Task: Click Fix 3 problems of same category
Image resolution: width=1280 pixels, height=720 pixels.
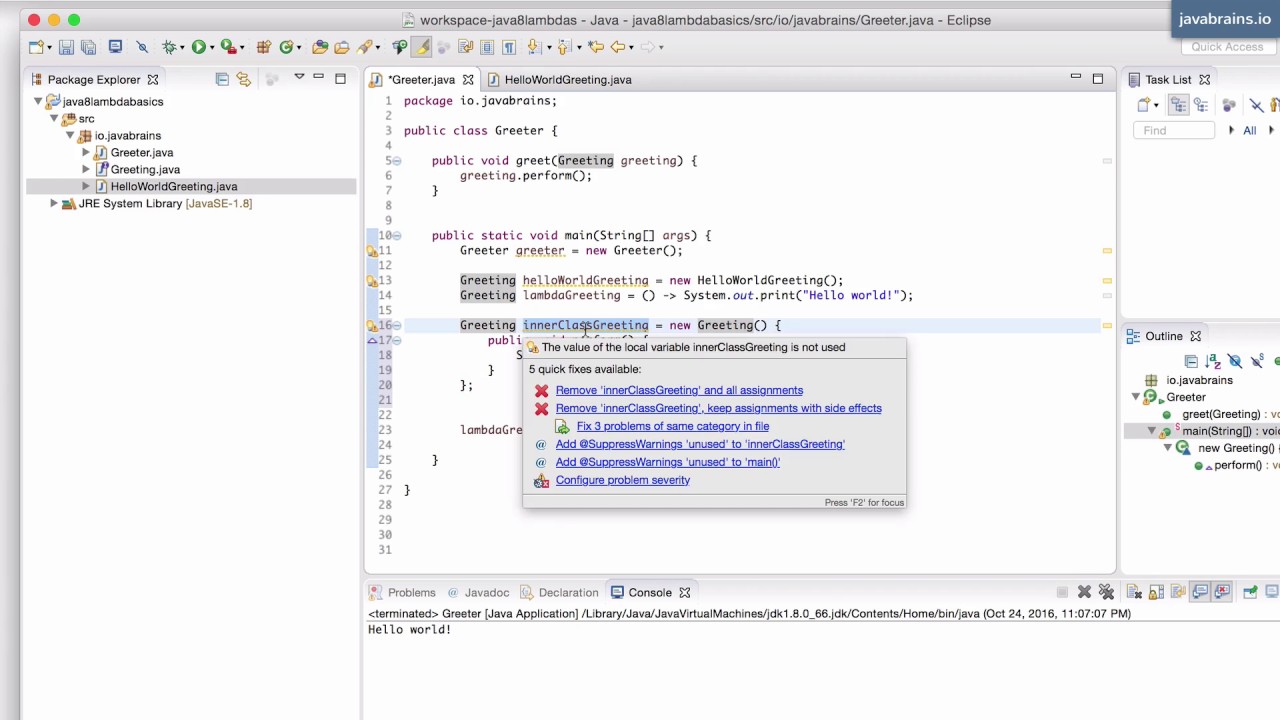Action: [x=673, y=426]
